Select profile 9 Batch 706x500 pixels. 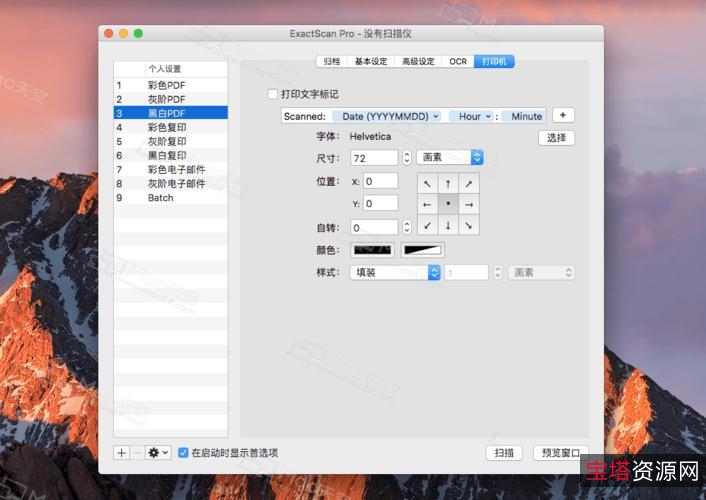click(x=171, y=197)
